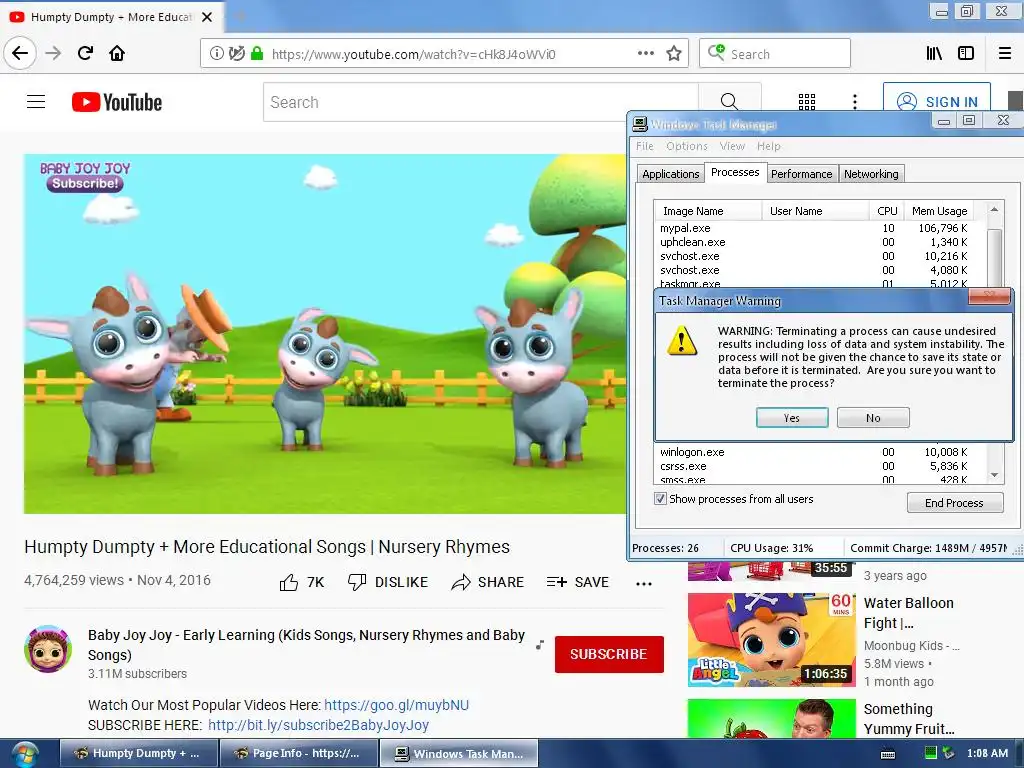
Task: Reload the page with the refresh icon
Action: 86,53
